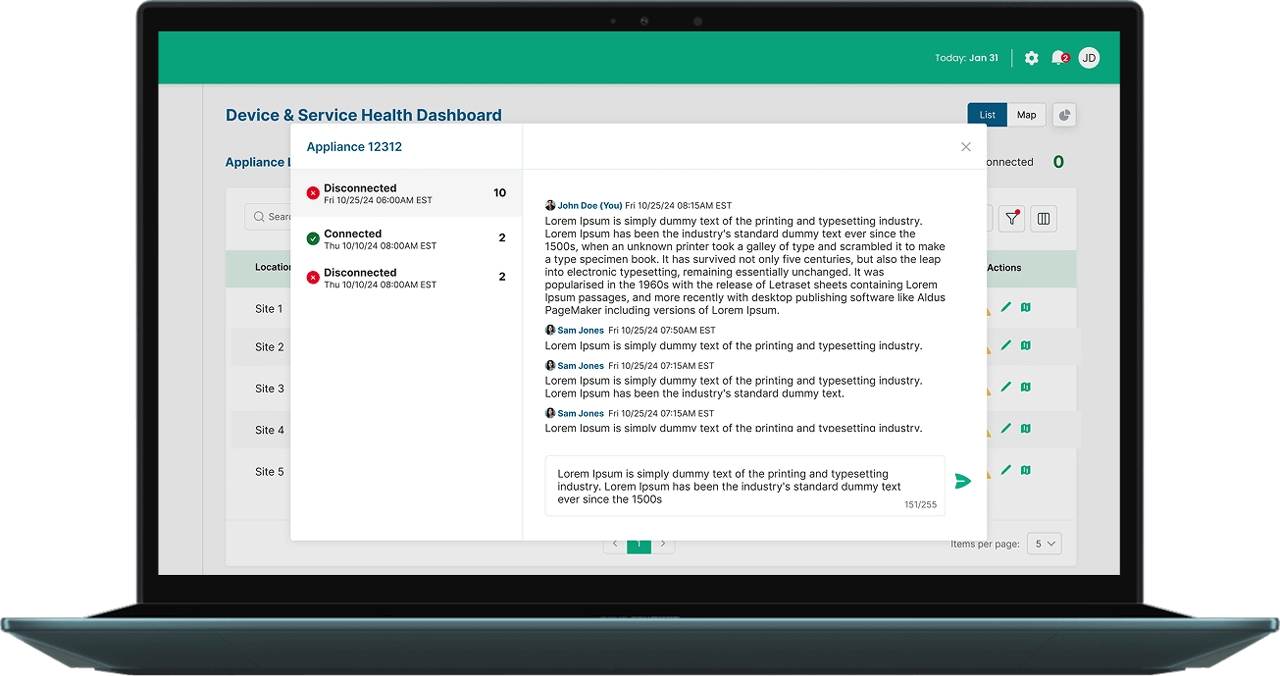This screenshot has width=1280, height=676.
Task: Click the first Sam Jones author name
Action: tap(580, 330)
